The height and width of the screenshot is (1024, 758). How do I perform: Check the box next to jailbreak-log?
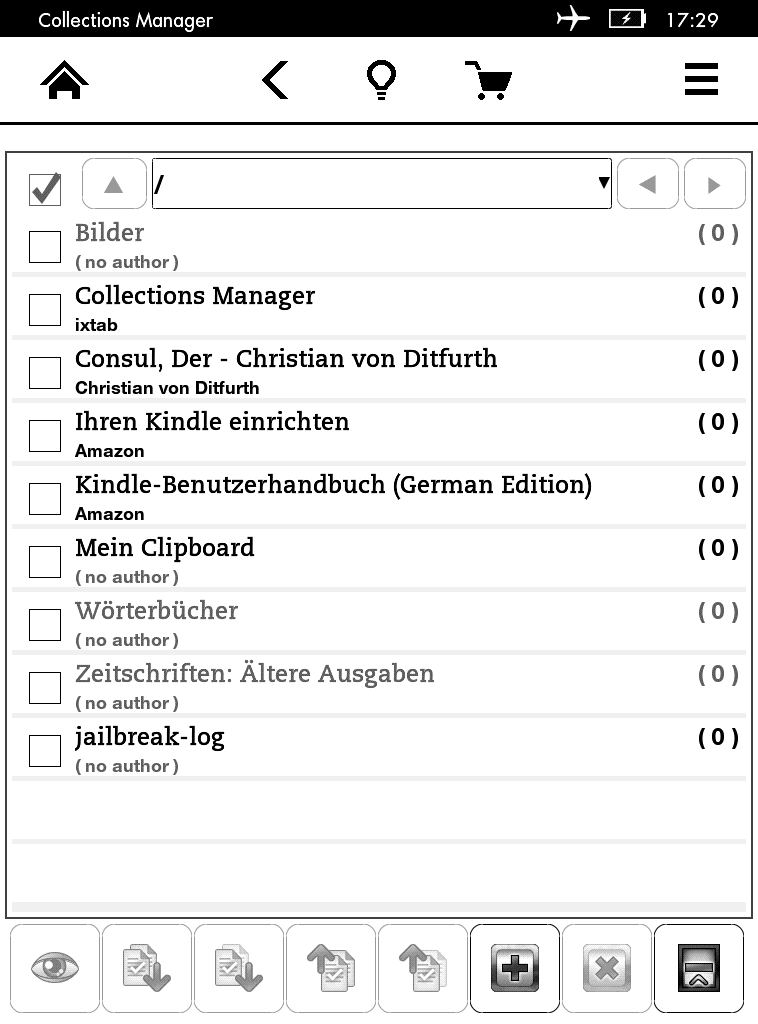pyautogui.click(x=45, y=751)
